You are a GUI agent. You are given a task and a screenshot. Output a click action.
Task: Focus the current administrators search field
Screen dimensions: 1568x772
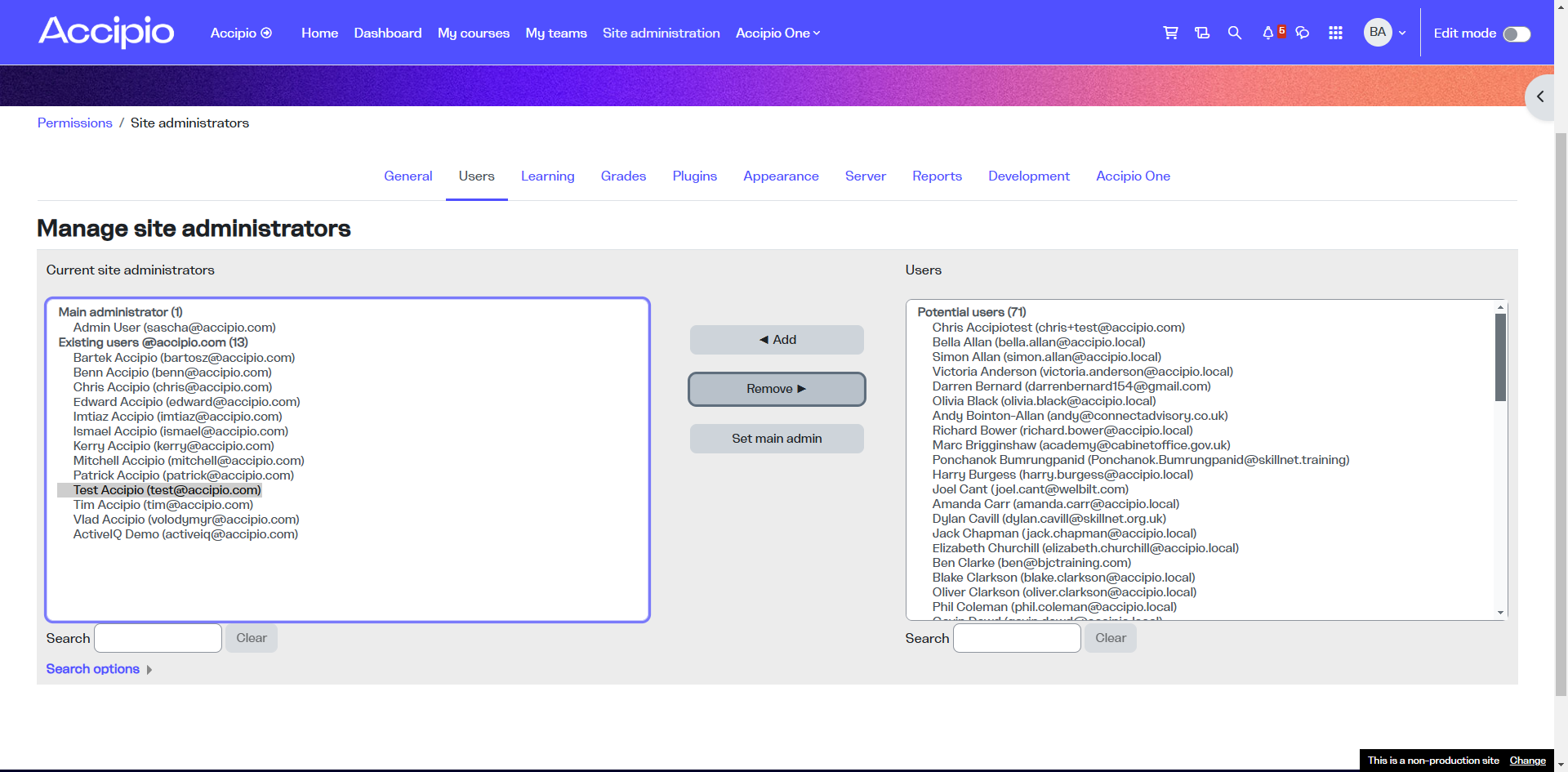[x=158, y=638]
